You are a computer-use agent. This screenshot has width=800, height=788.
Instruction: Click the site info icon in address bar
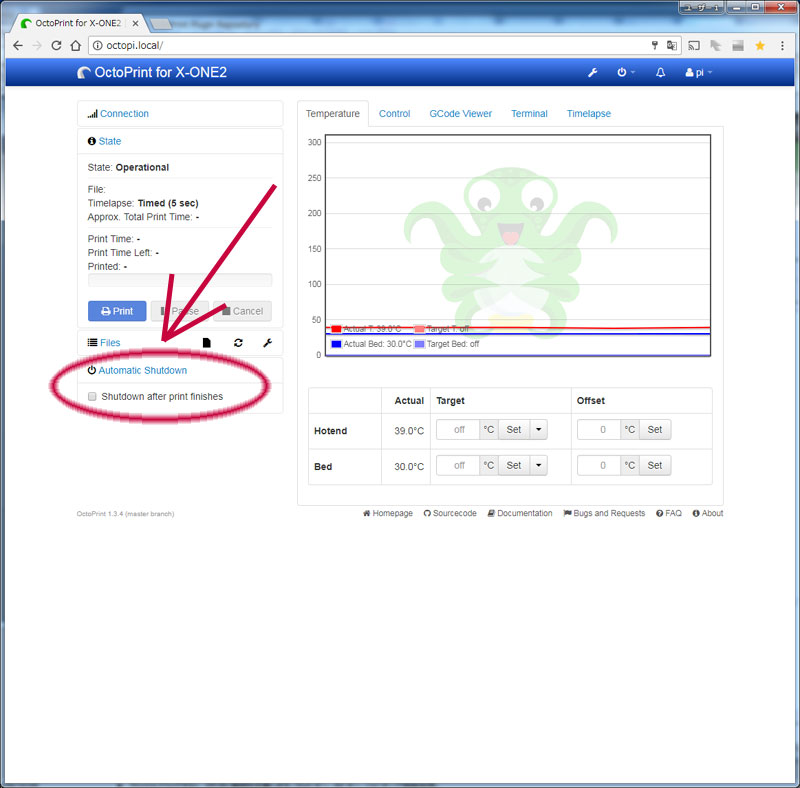point(97,45)
